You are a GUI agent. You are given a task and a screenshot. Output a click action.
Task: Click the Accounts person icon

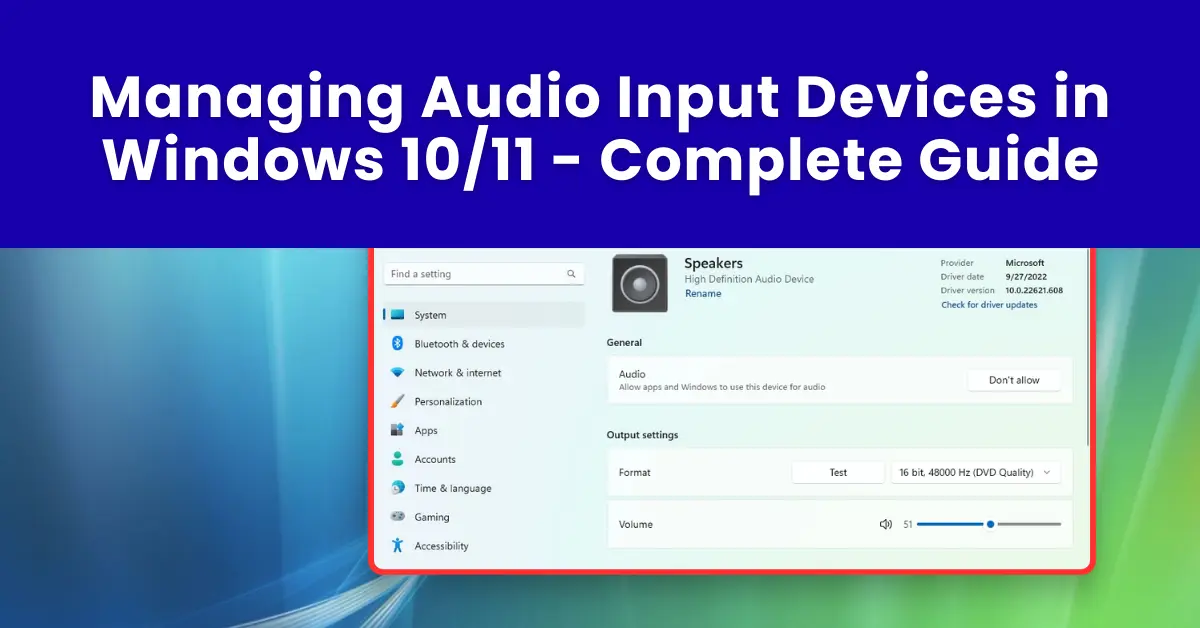pos(399,459)
